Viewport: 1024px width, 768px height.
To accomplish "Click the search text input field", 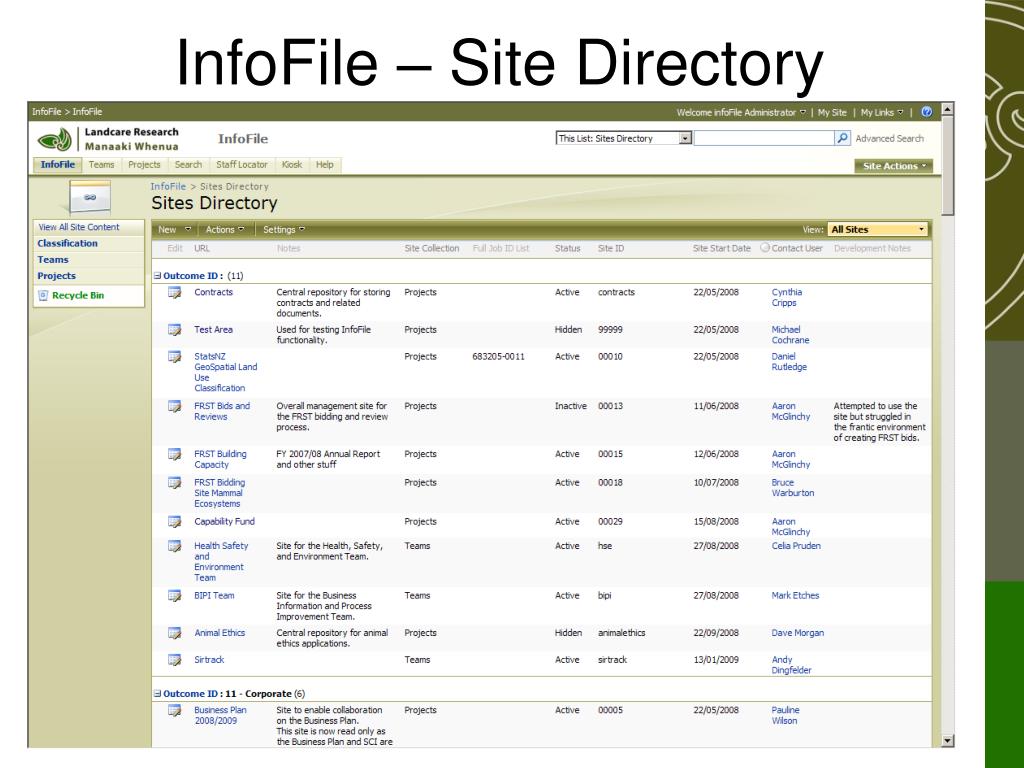I will (x=764, y=138).
